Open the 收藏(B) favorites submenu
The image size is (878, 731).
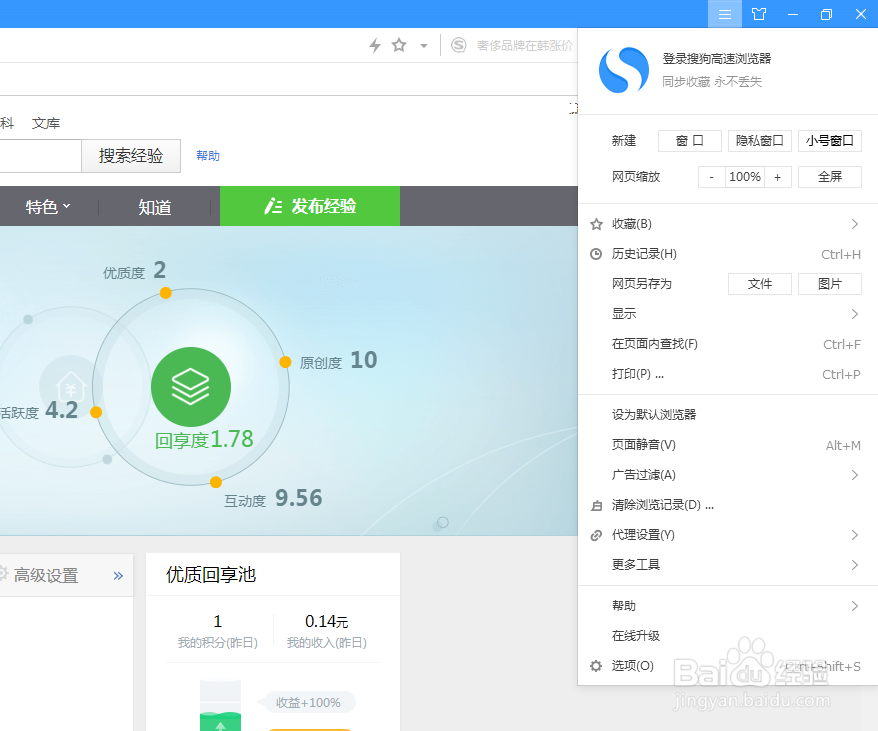coord(727,224)
